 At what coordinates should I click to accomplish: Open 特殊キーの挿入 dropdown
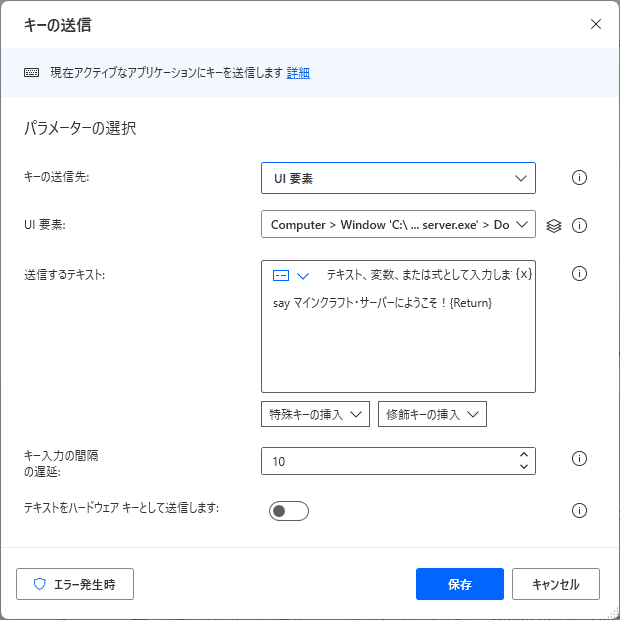point(315,414)
